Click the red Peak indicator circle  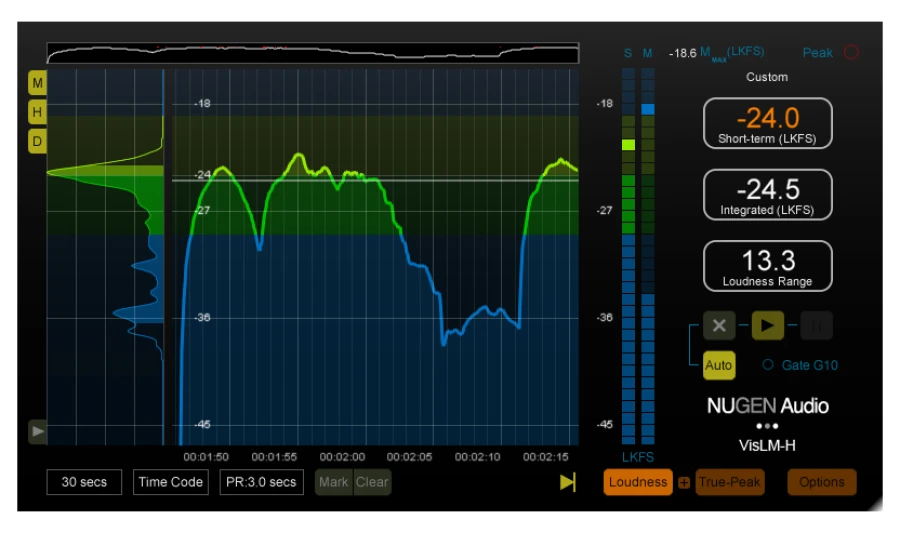coord(851,52)
